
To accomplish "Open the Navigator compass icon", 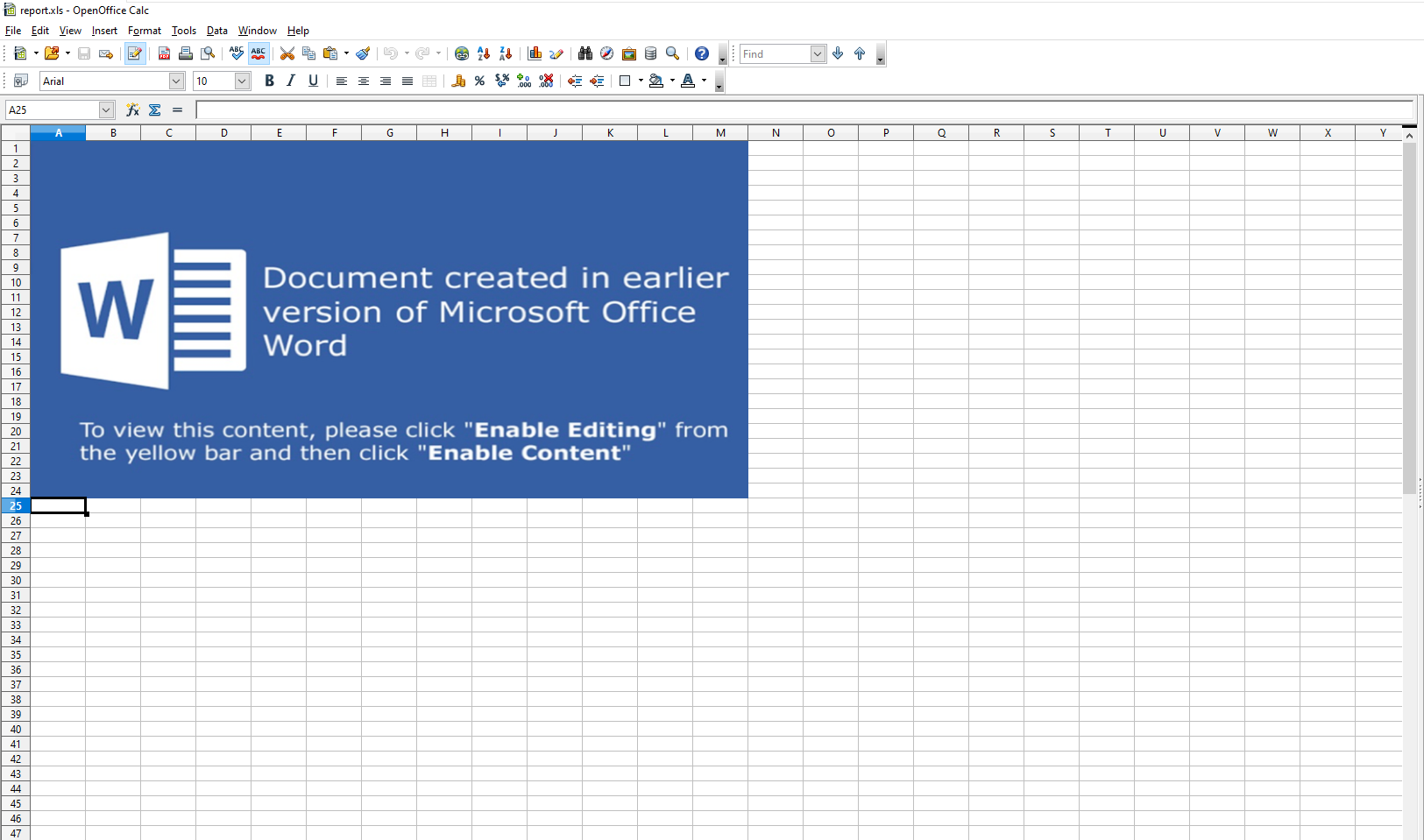I will coord(606,53).
